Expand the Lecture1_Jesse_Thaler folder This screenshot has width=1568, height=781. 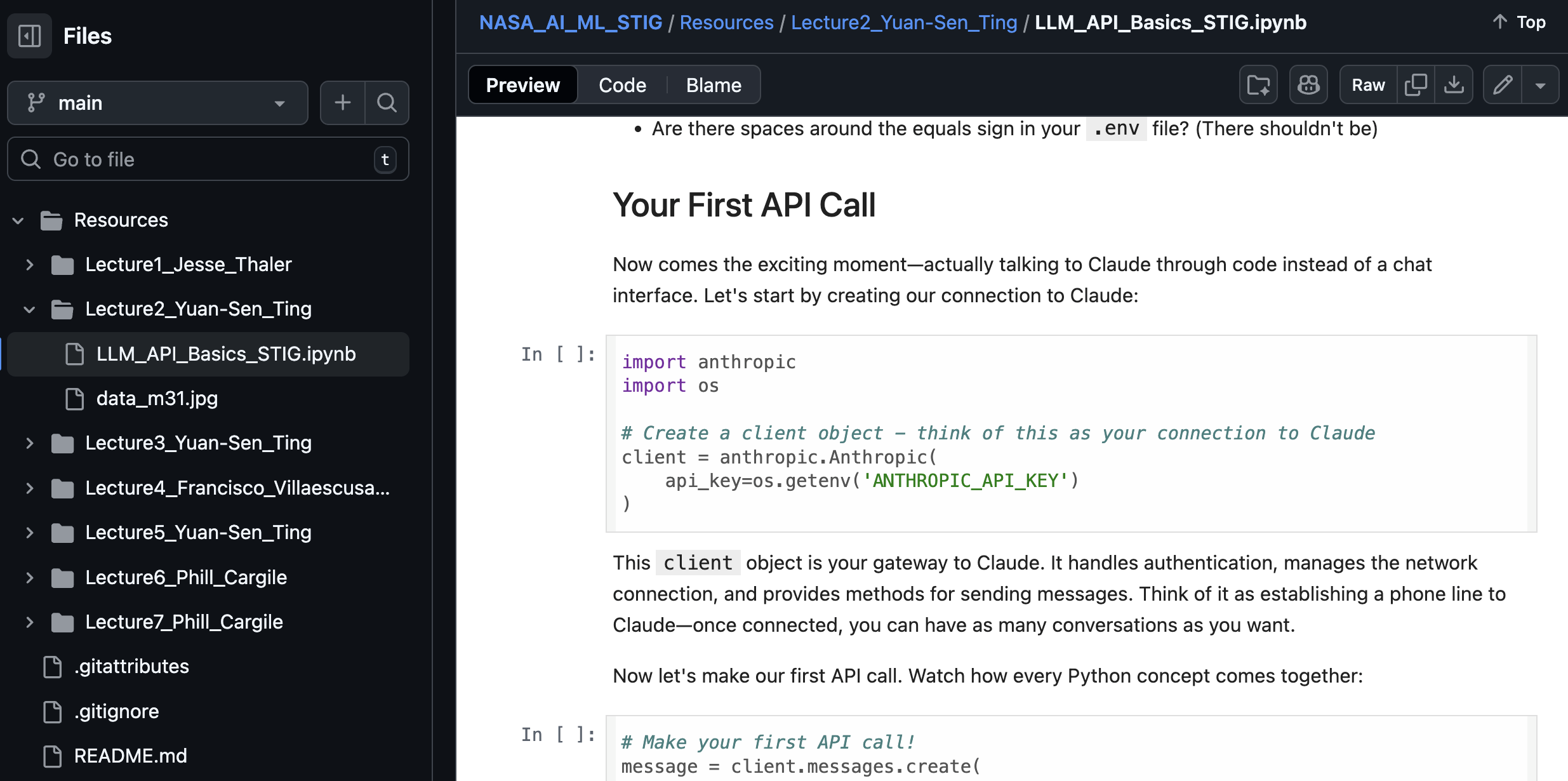click(29, 265)
